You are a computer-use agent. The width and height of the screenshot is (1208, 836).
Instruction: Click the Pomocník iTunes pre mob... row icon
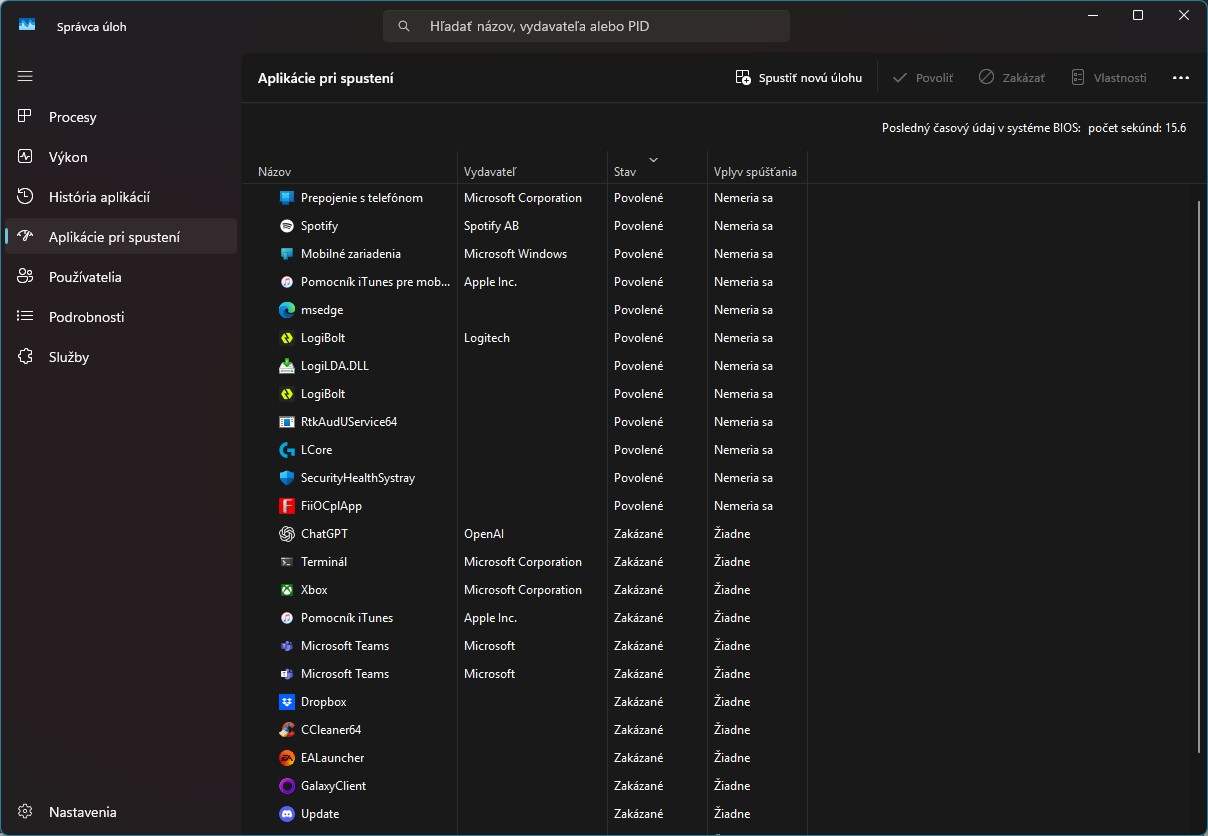287,282
